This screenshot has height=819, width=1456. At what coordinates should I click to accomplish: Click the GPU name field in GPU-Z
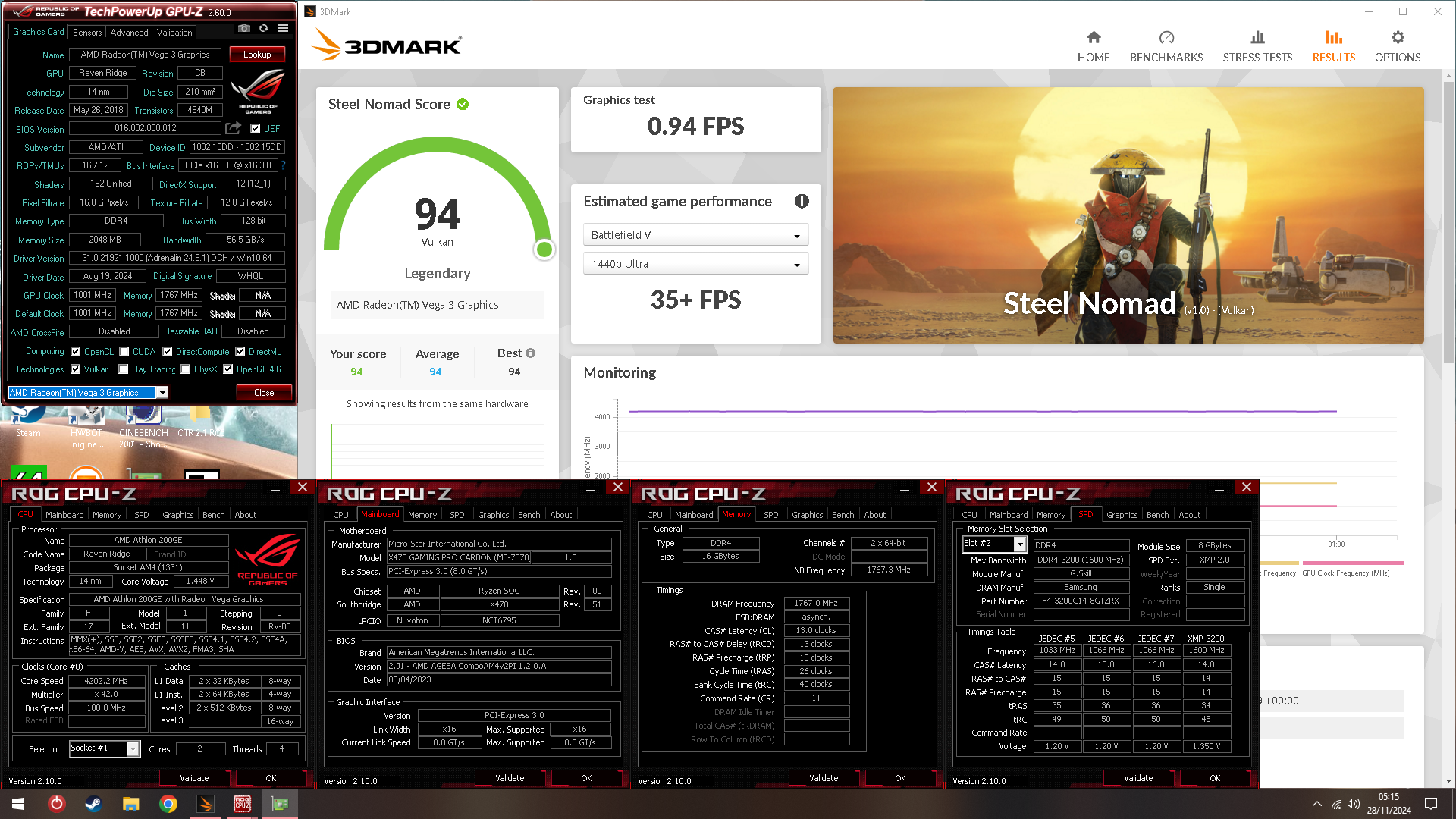point(146,55)
